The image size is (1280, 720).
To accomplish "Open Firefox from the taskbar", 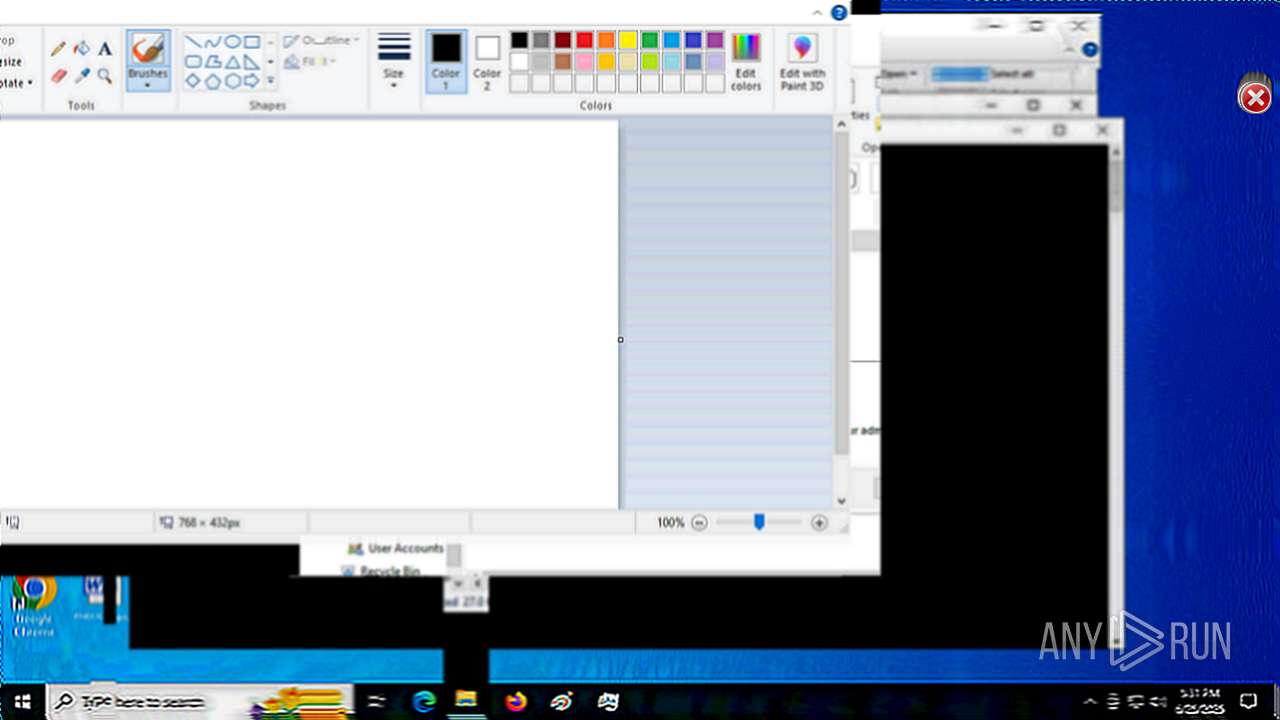I will [x=515, y=702].
